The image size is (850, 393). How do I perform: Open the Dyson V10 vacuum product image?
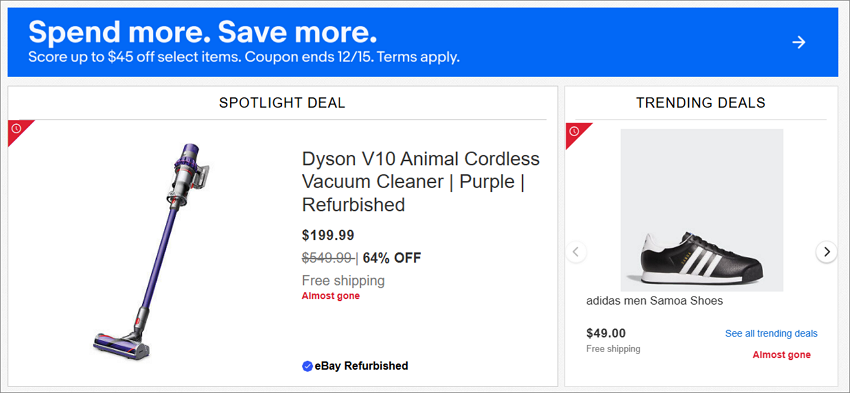pos(151,250)
